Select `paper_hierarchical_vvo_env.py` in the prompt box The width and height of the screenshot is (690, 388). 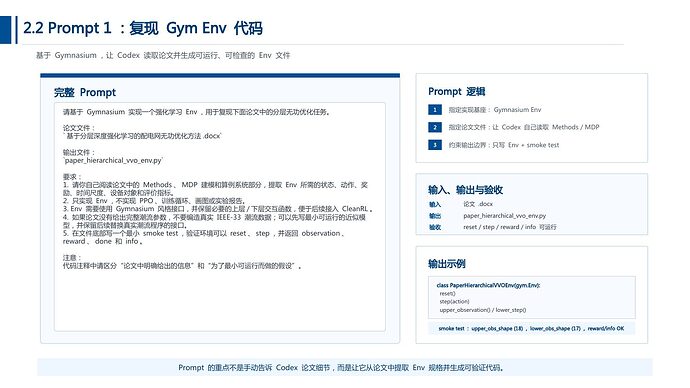[x=113, y=161]
